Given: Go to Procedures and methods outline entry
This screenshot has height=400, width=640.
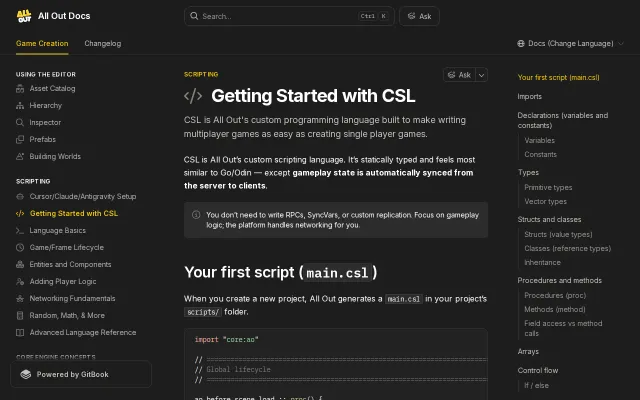Looking at the screenshot, I should point(560,280).
